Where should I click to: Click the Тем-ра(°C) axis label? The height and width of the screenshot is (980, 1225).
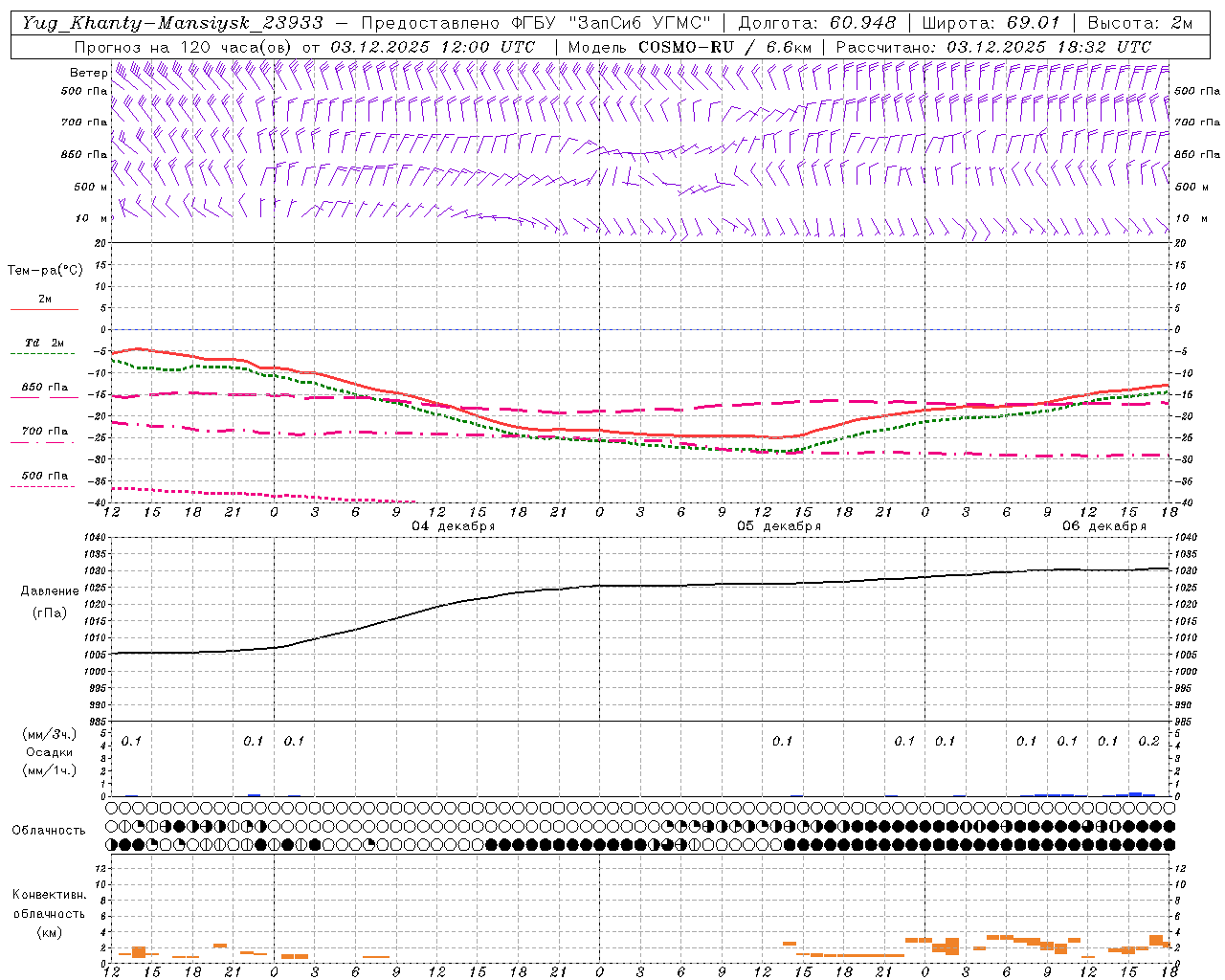click(x=45, y=271)
